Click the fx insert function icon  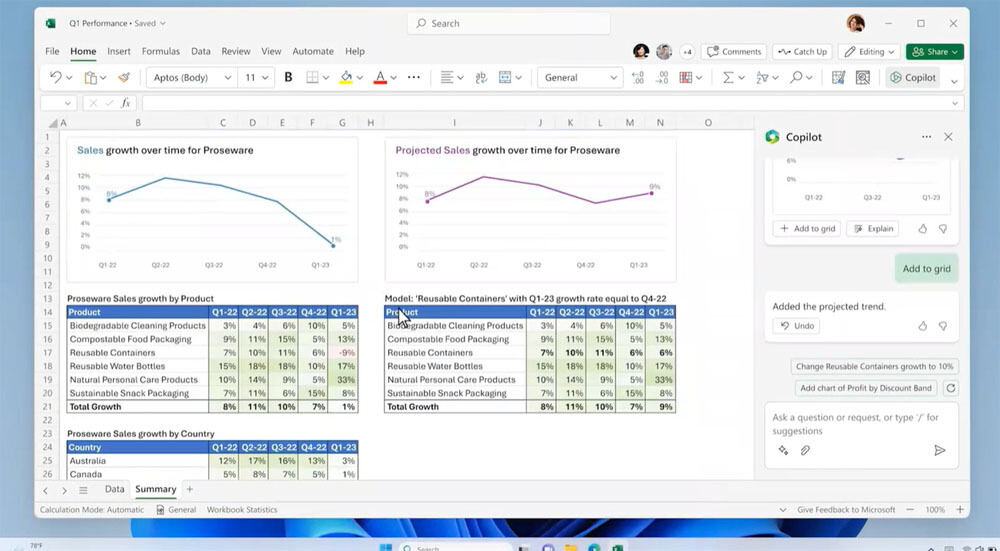[126, 103]
